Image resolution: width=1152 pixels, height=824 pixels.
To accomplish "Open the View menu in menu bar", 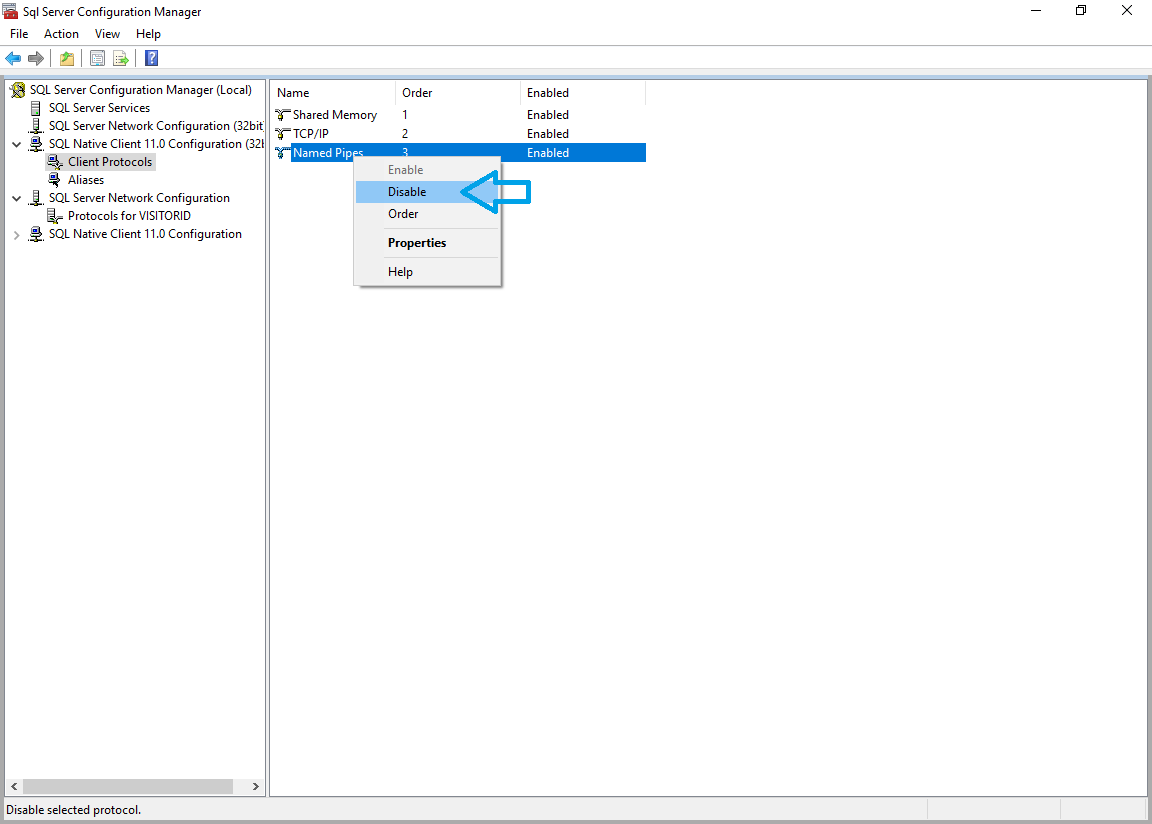I will [x=107, y=34].
